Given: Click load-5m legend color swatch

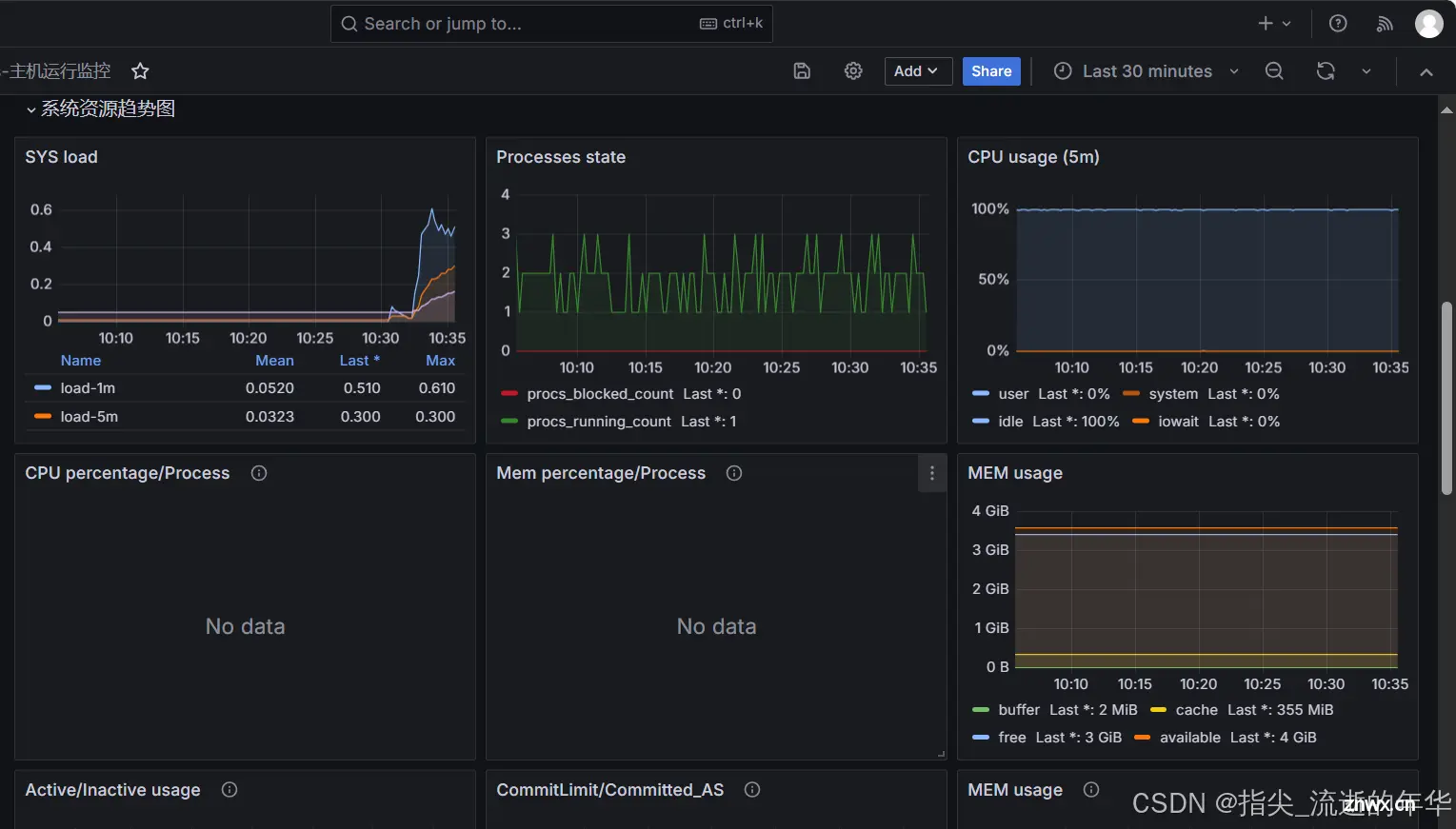Looking at the screenshot, I should point(42,417).
